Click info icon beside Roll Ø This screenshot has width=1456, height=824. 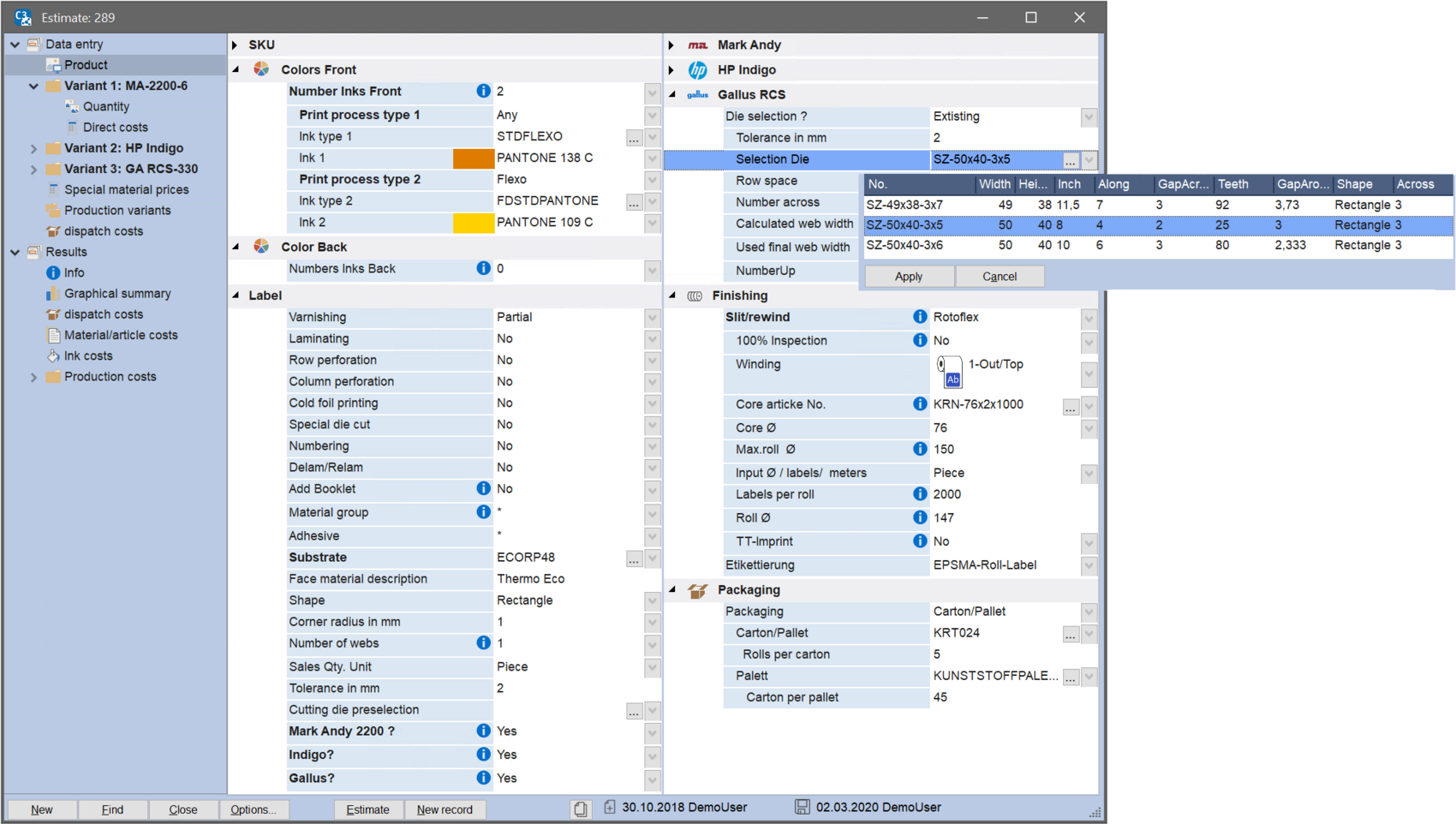[x=920, y=517]
